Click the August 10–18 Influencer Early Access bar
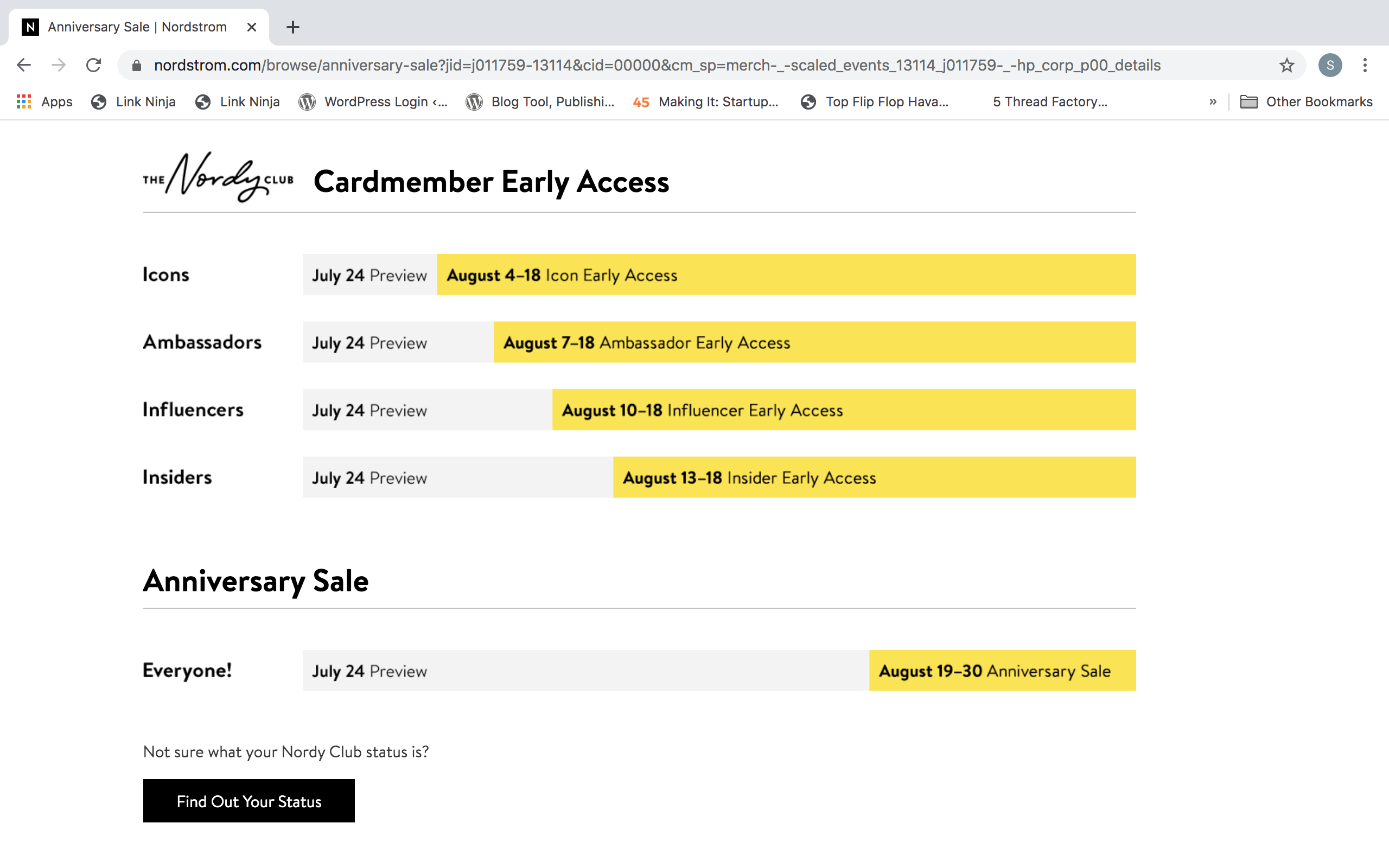This screenshot has height=868, width=1389. [844, 410]
